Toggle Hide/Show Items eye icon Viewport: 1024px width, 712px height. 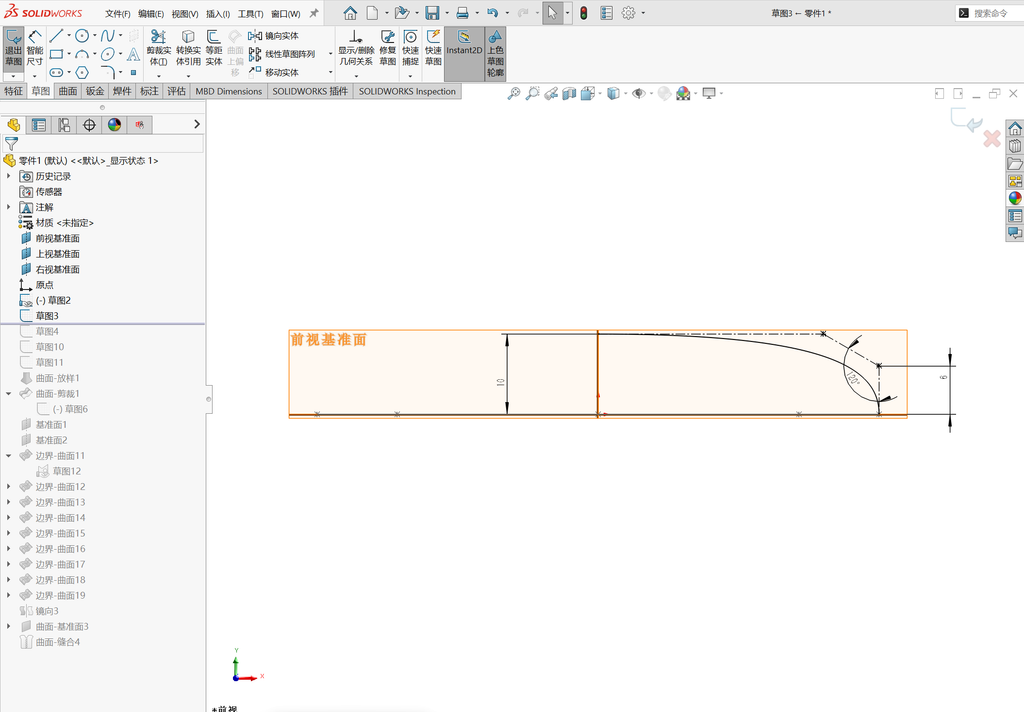639,93
